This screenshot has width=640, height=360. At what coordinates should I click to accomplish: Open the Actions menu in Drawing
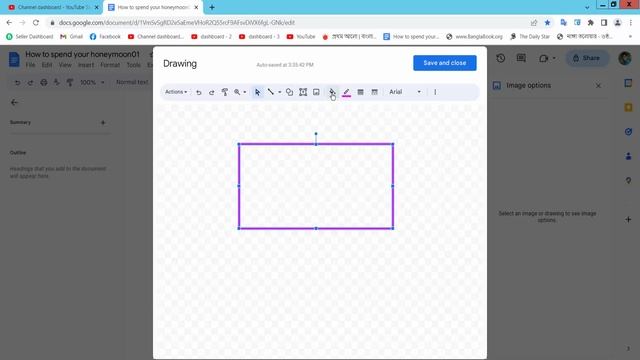tap(176, 92)
